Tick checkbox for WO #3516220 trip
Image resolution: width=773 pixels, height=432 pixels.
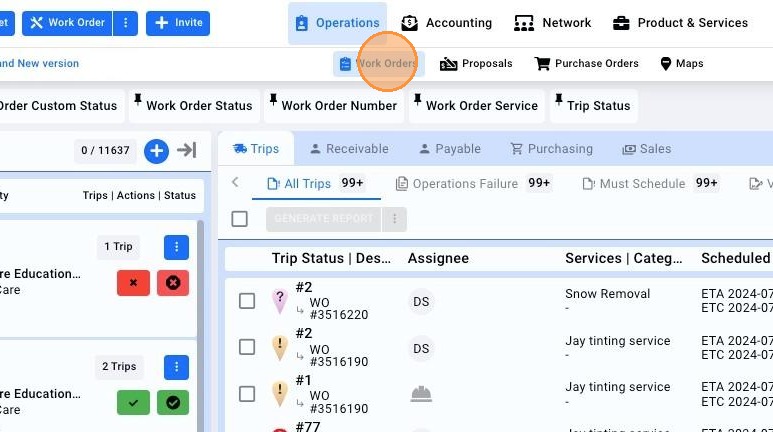[247, 301]
